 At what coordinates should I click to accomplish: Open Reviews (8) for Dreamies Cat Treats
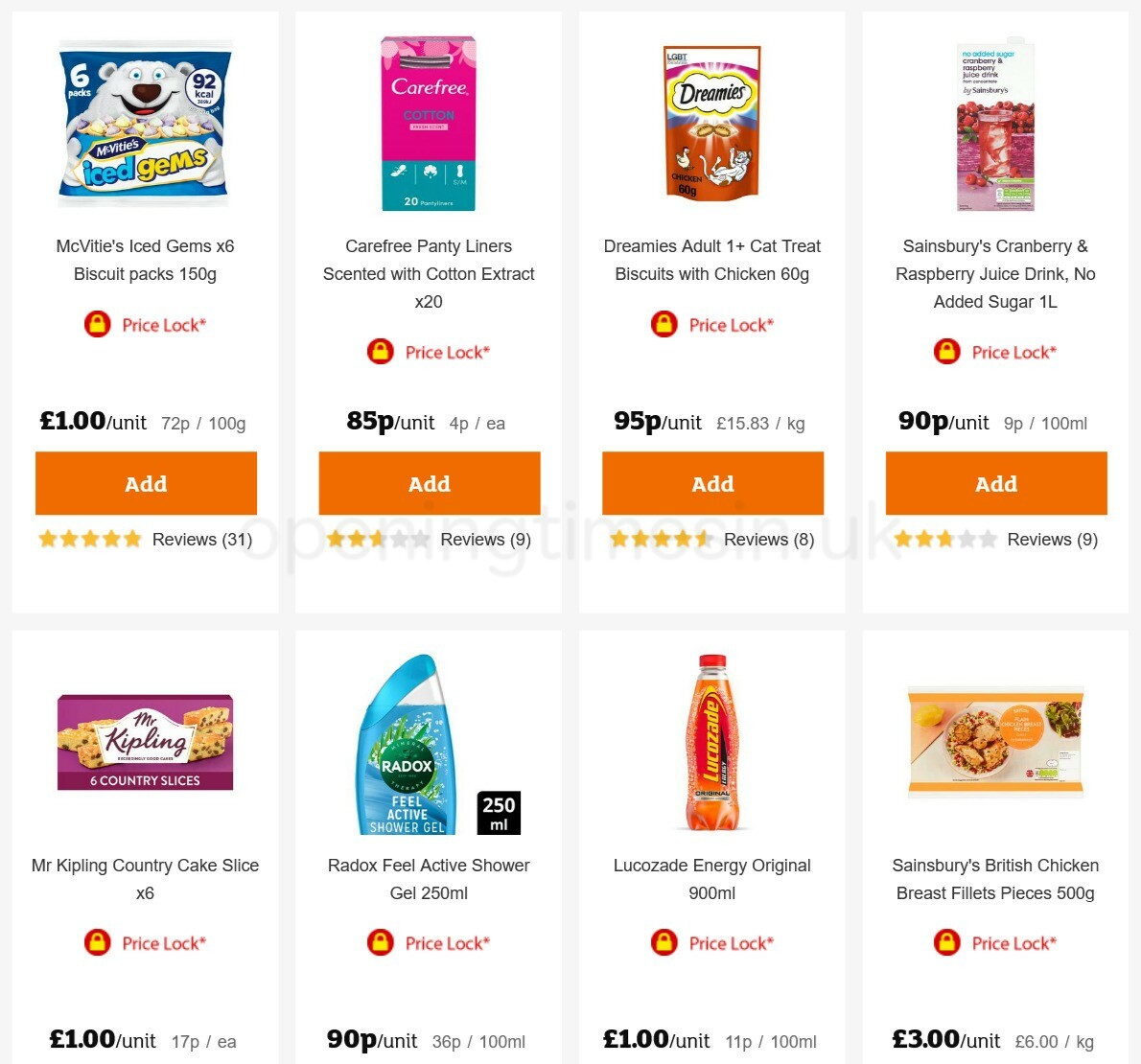coord(769,540)
